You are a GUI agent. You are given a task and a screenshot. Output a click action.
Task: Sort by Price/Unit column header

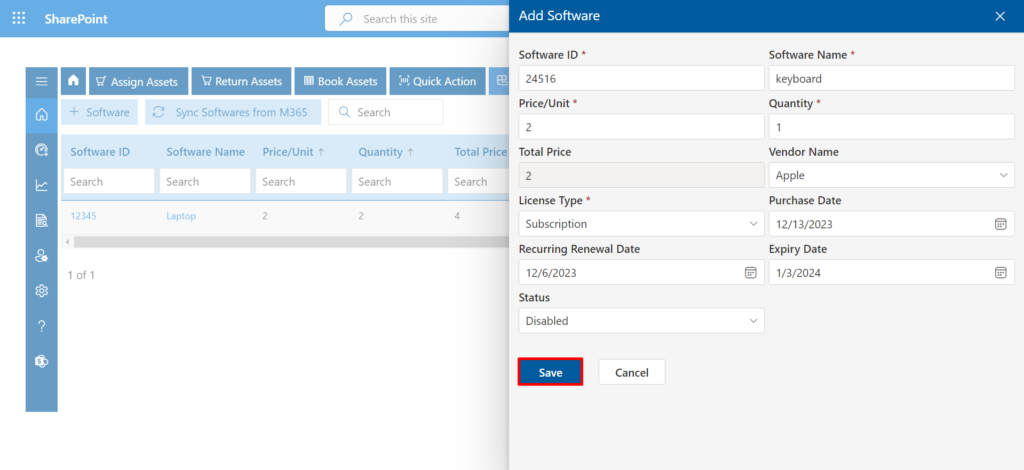coord(293,152)
